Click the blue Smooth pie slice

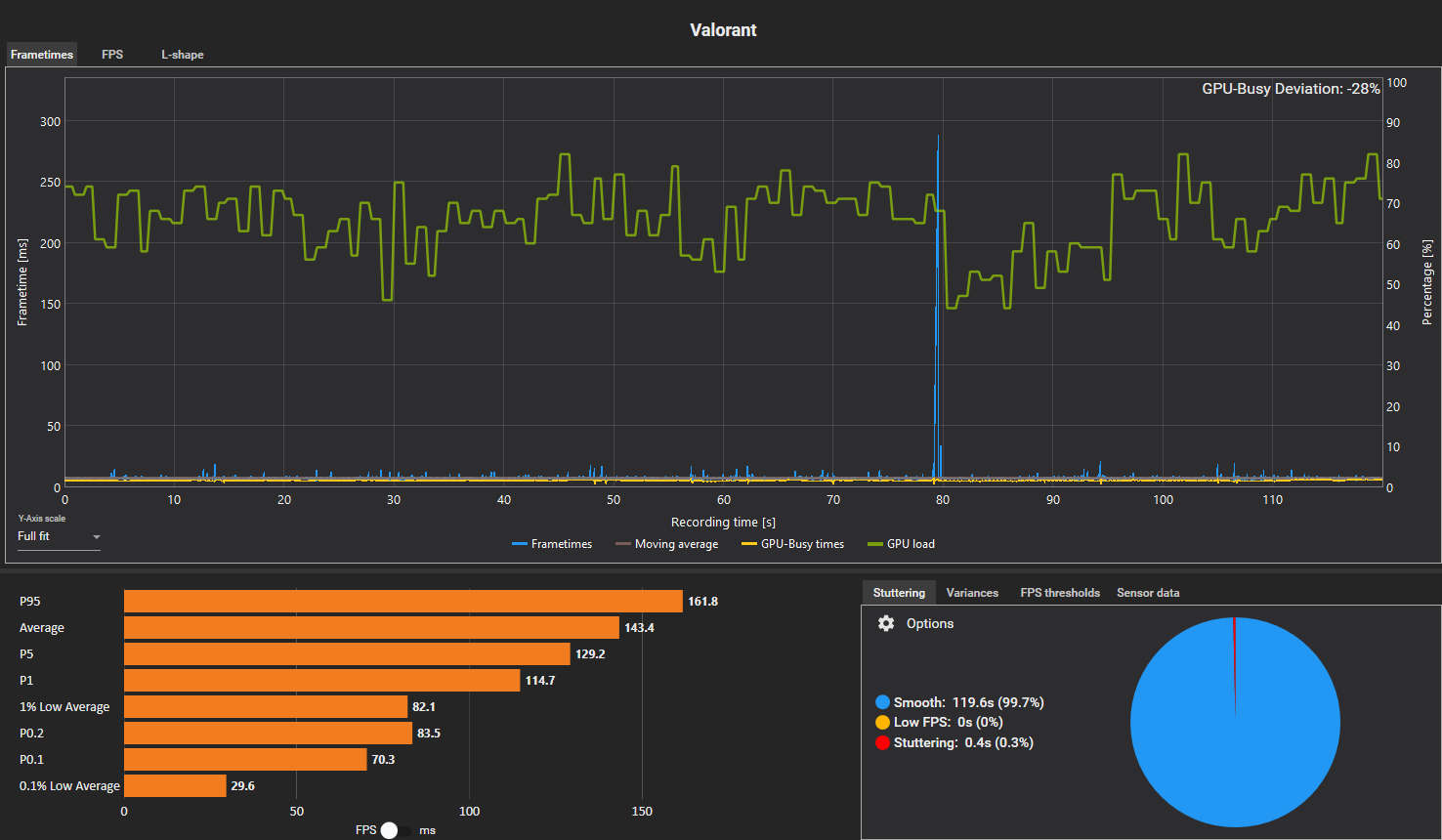tap(1235, 723)
